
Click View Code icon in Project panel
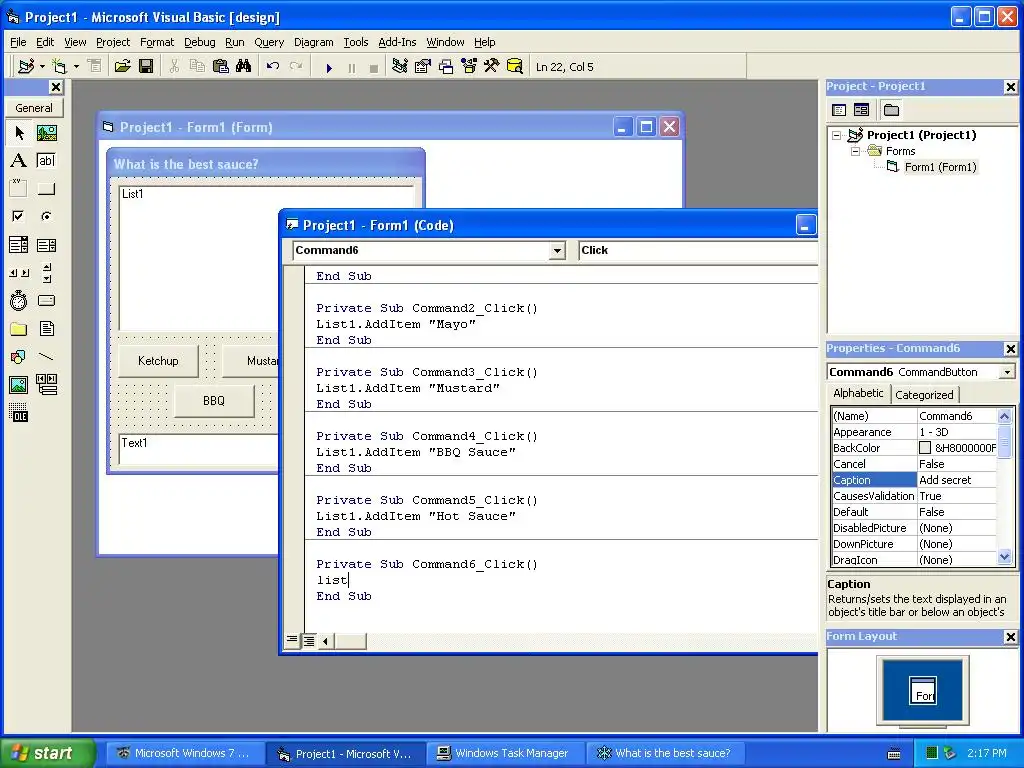coord(839,110)
